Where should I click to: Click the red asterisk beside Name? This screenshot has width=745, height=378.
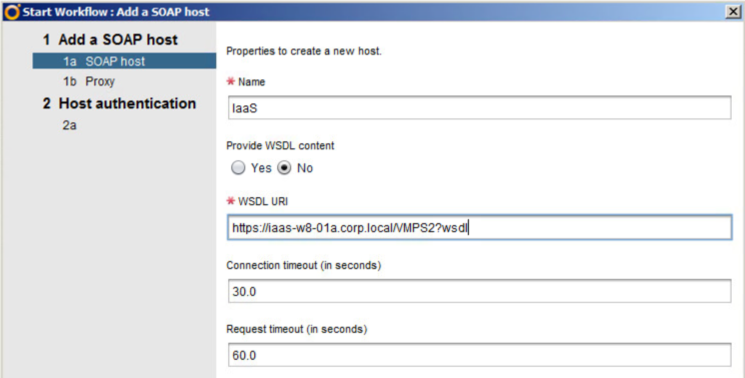pyautogui.click(x=231, y=81)
